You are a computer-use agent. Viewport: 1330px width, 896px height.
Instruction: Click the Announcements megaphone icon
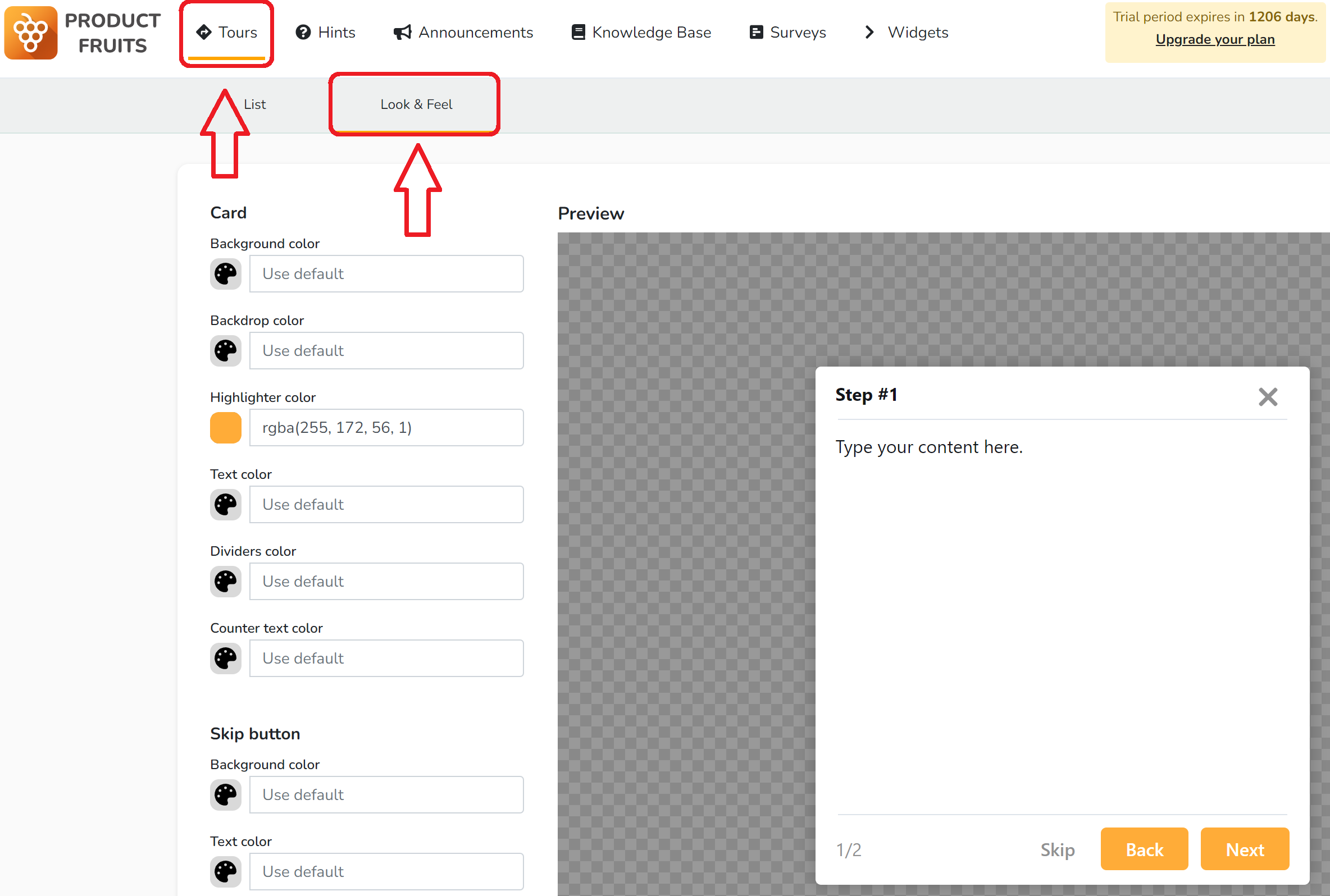pos(401,32)
